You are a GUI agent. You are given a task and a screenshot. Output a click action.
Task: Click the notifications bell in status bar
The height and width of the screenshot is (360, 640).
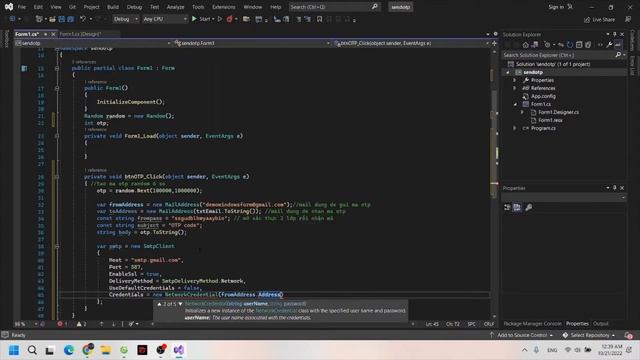pos(629,335)
